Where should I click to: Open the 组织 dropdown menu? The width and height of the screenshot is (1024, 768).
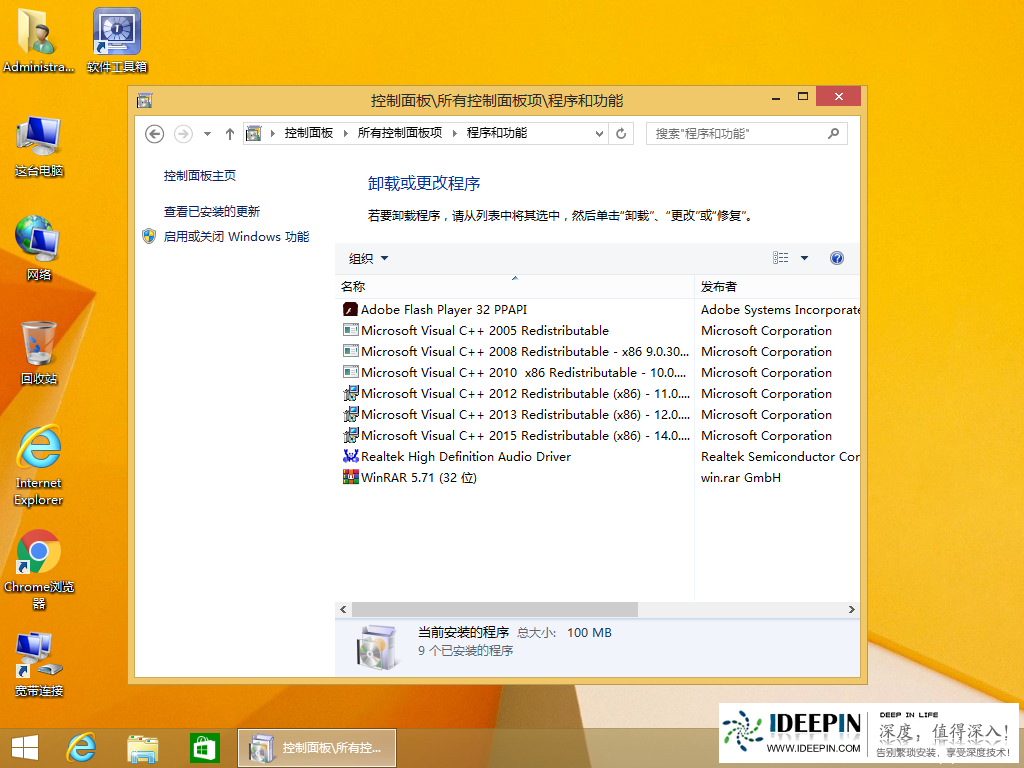pyautogui.click(x=368, y=259)
